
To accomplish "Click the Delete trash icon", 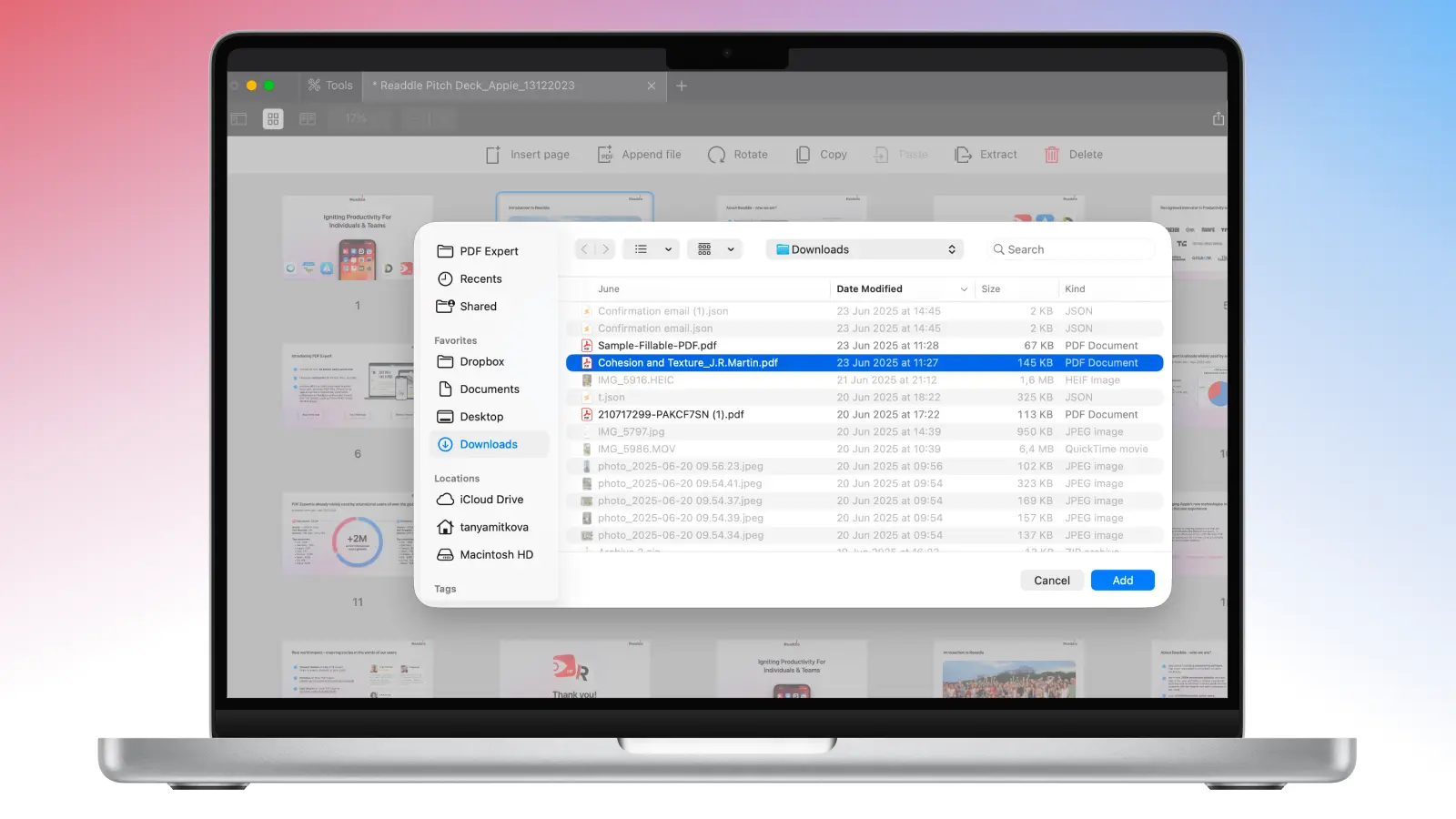I will point(1052,155).
